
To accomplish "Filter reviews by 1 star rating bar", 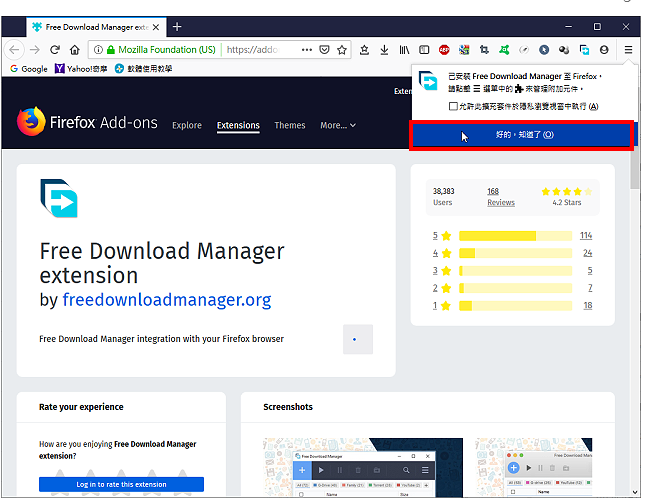I will [x=515, y=306].
